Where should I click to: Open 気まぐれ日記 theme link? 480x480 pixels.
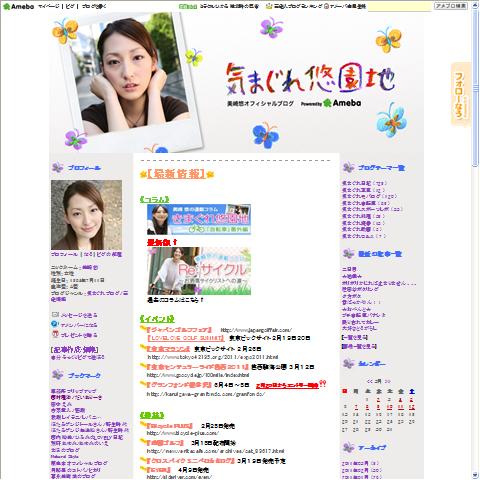tap(364, 183)
